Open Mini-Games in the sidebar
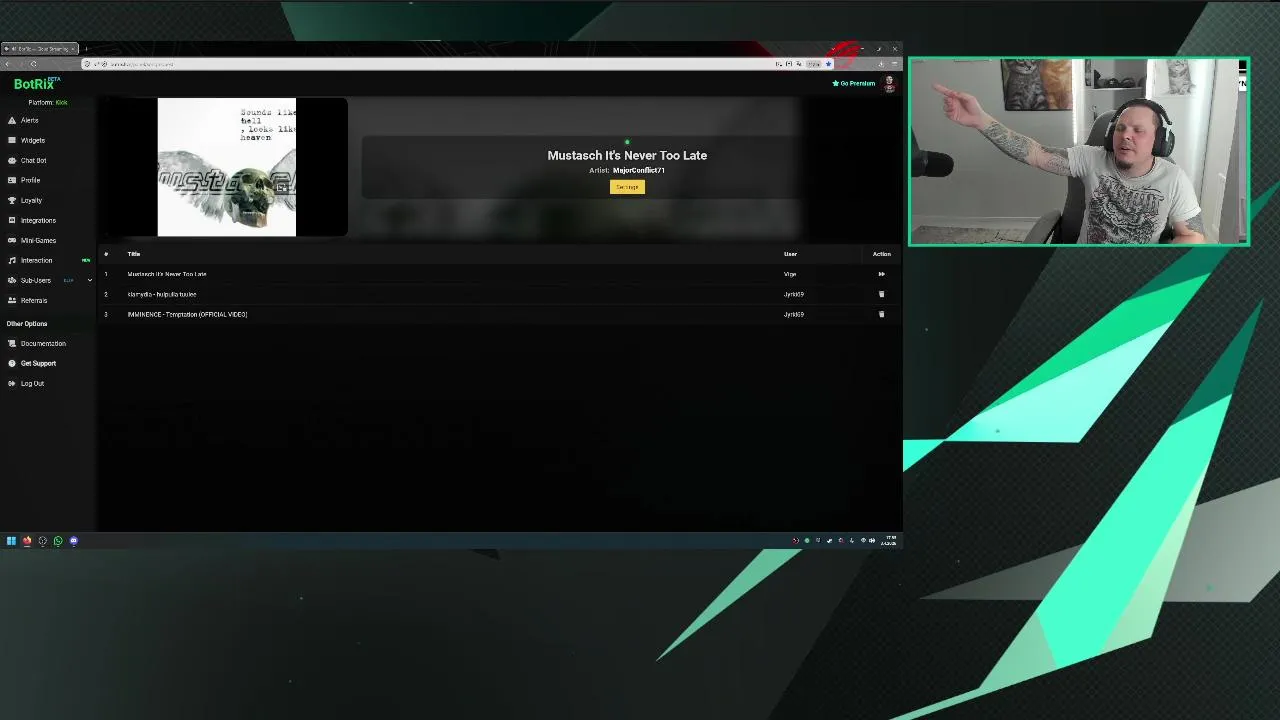The width and height of the screenshot is (1280, 720). [38, 240]
